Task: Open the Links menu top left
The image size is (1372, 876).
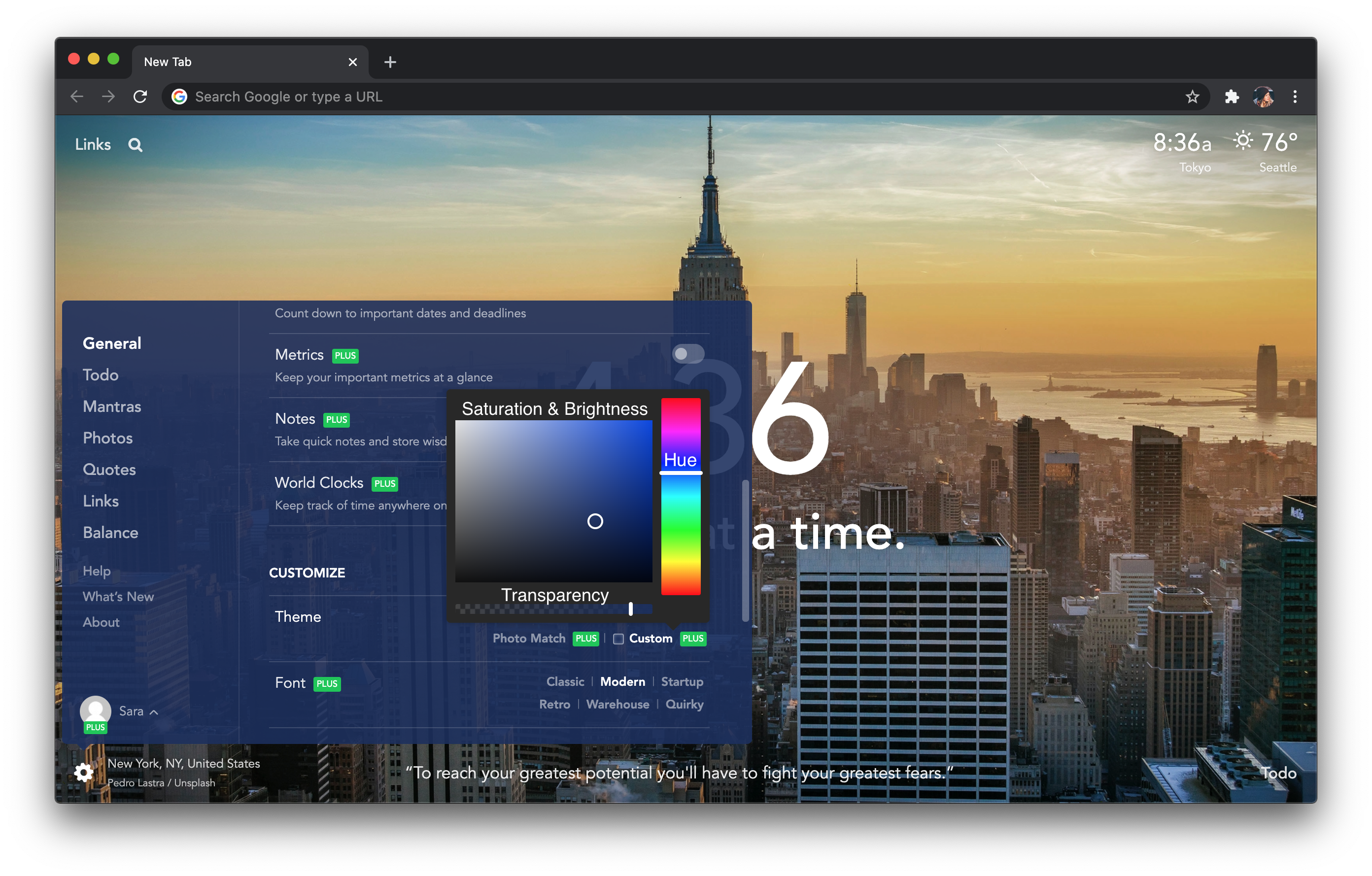Action: 93,145
